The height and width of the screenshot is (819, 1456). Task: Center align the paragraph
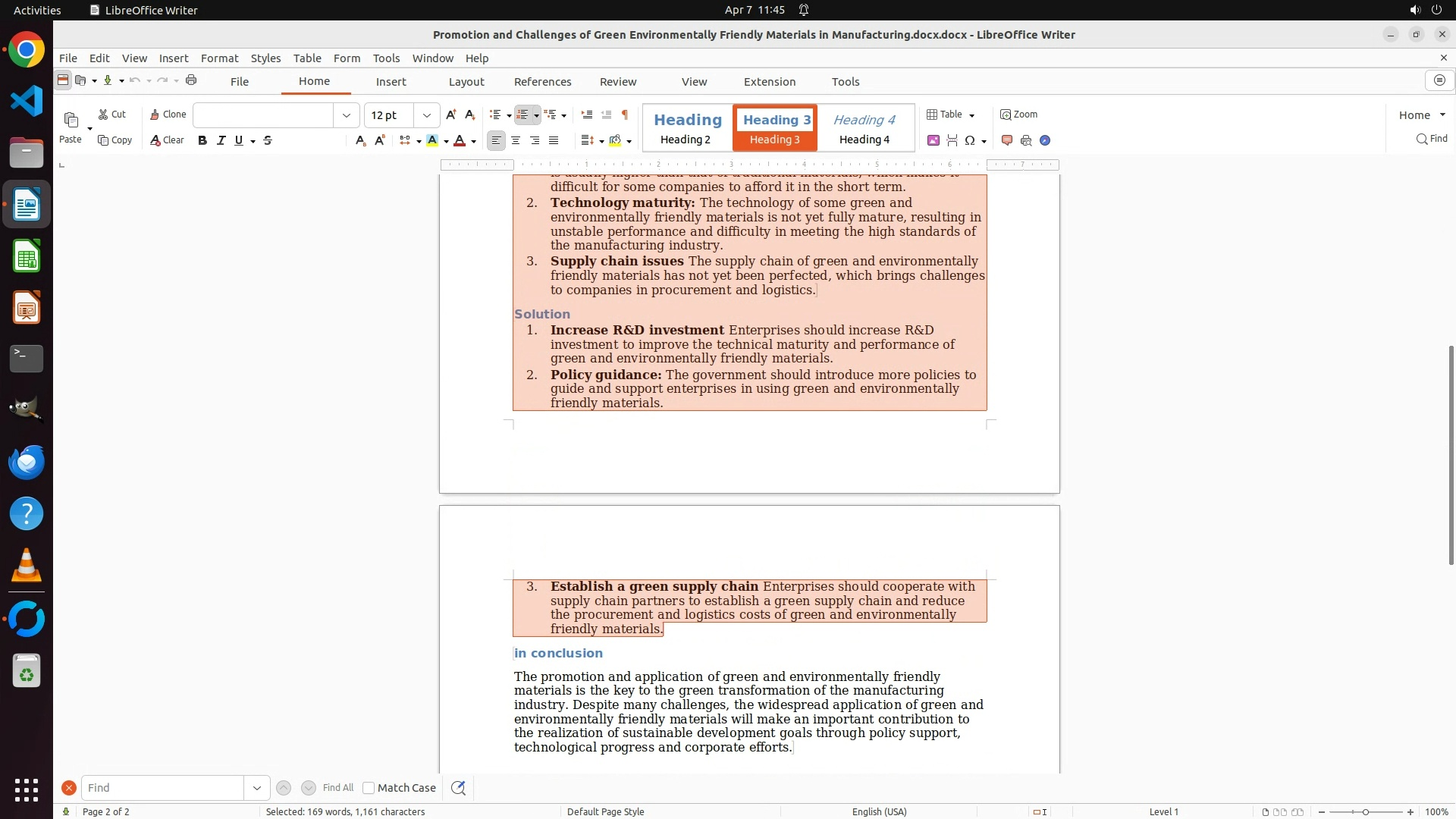coord(516,140)
